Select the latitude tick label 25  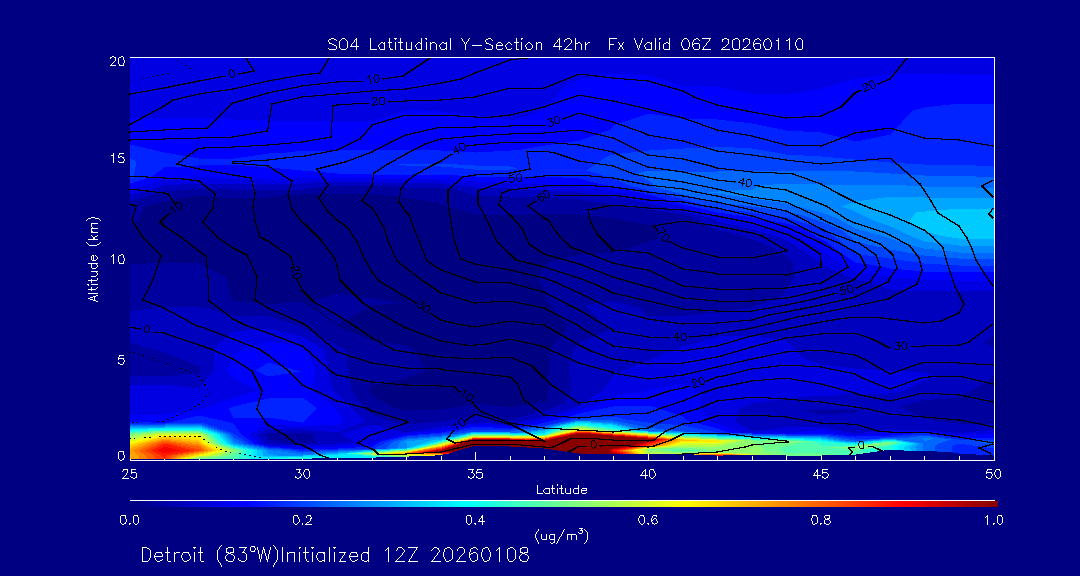coord(130,473)
